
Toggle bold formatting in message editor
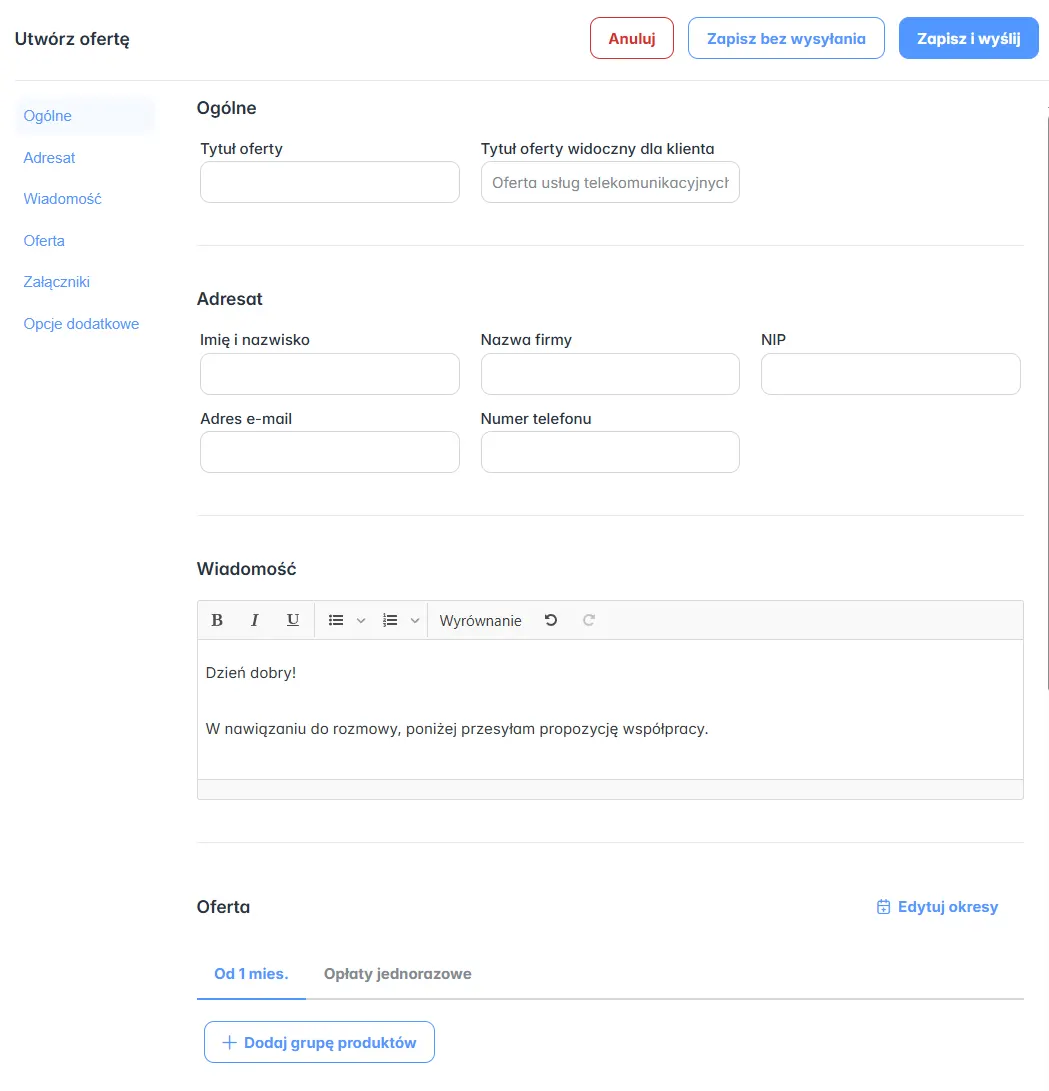(217, 620)
